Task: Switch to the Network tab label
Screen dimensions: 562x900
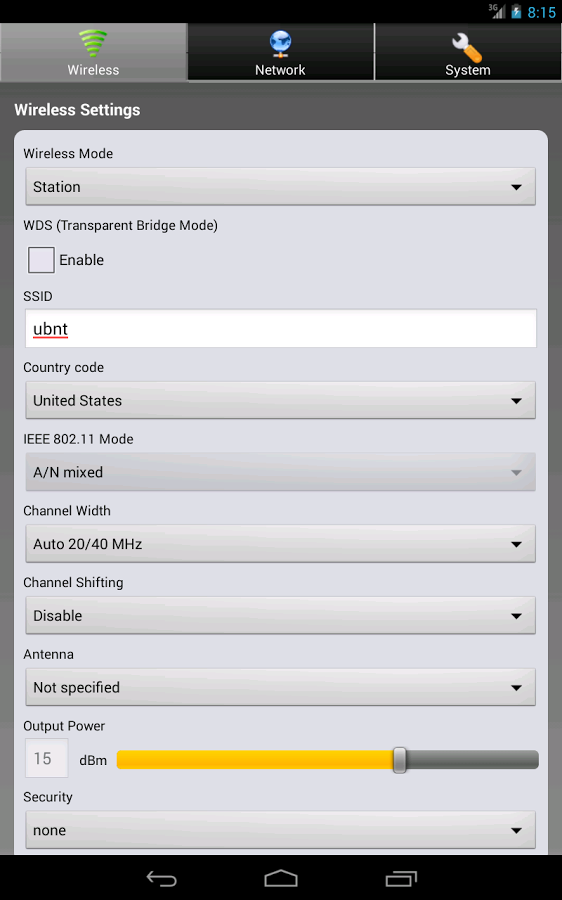Action: click(x=280, y=70)
